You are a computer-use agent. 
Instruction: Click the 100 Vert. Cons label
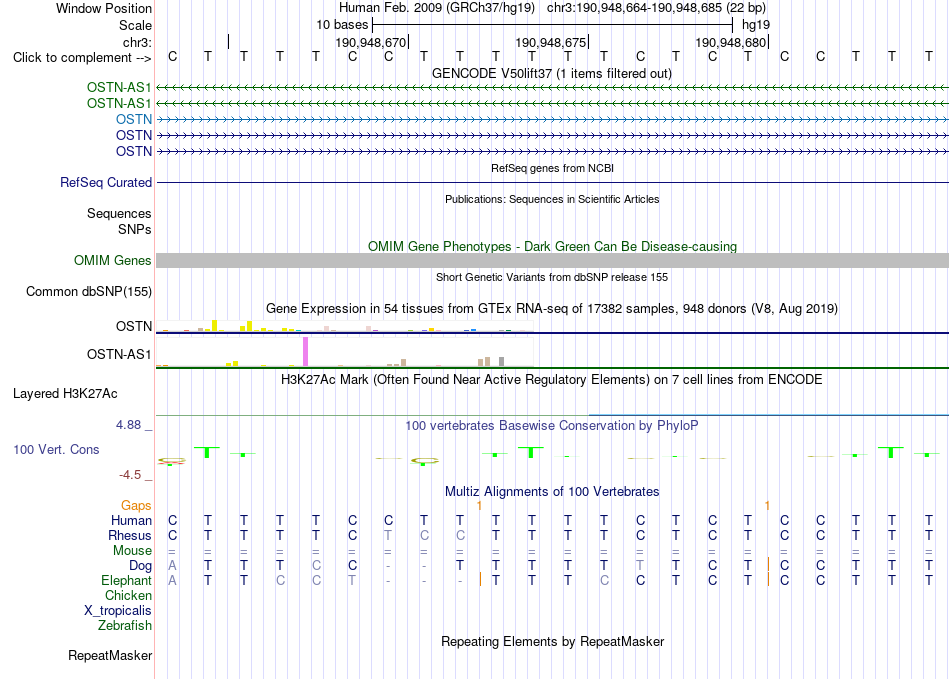coord(56,449)
